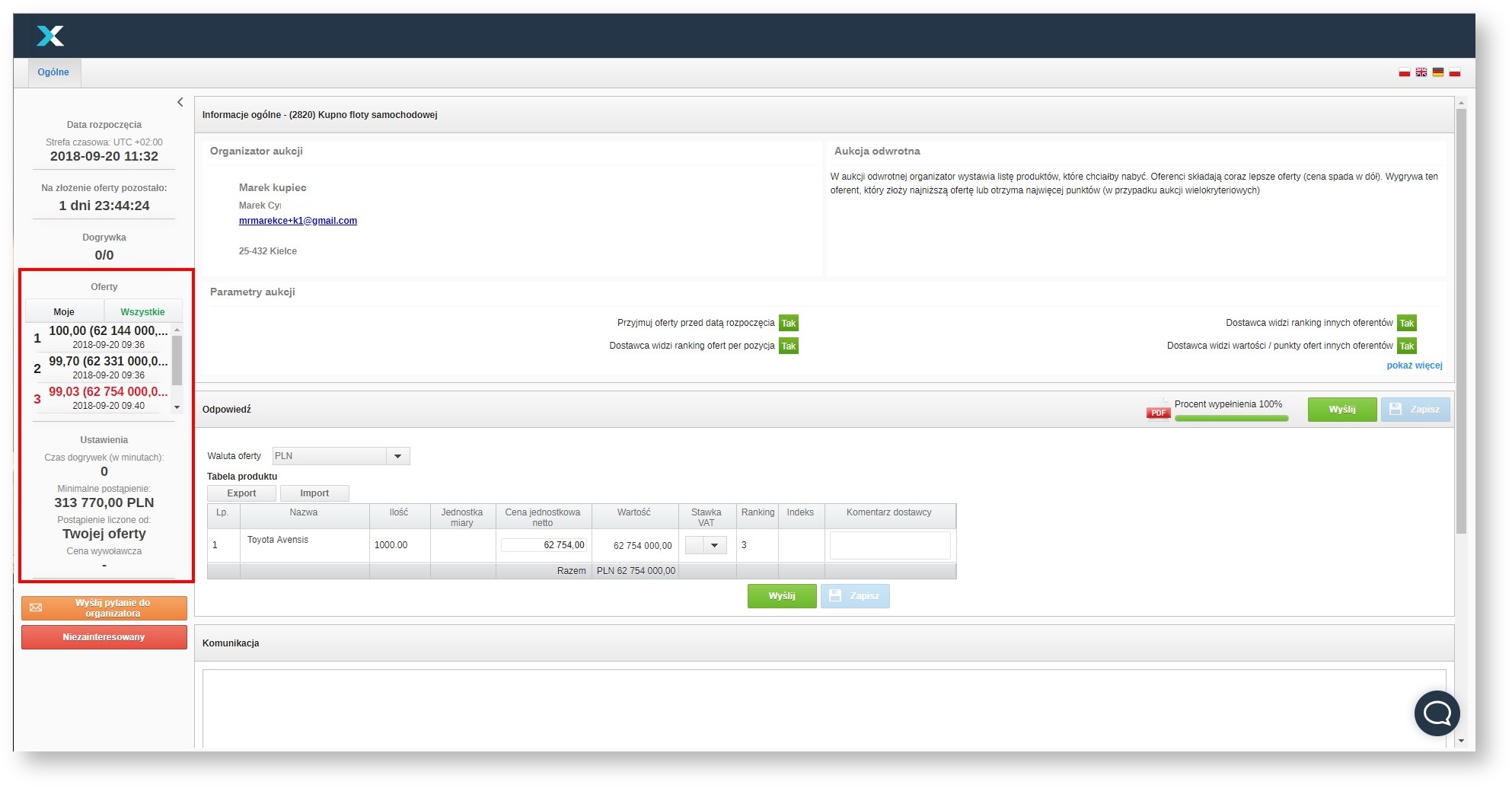Image resolution: width=1512 pixels, height=788 pixels.
Task: Click envelope icon to message organizer
Action: click(36, 608)
